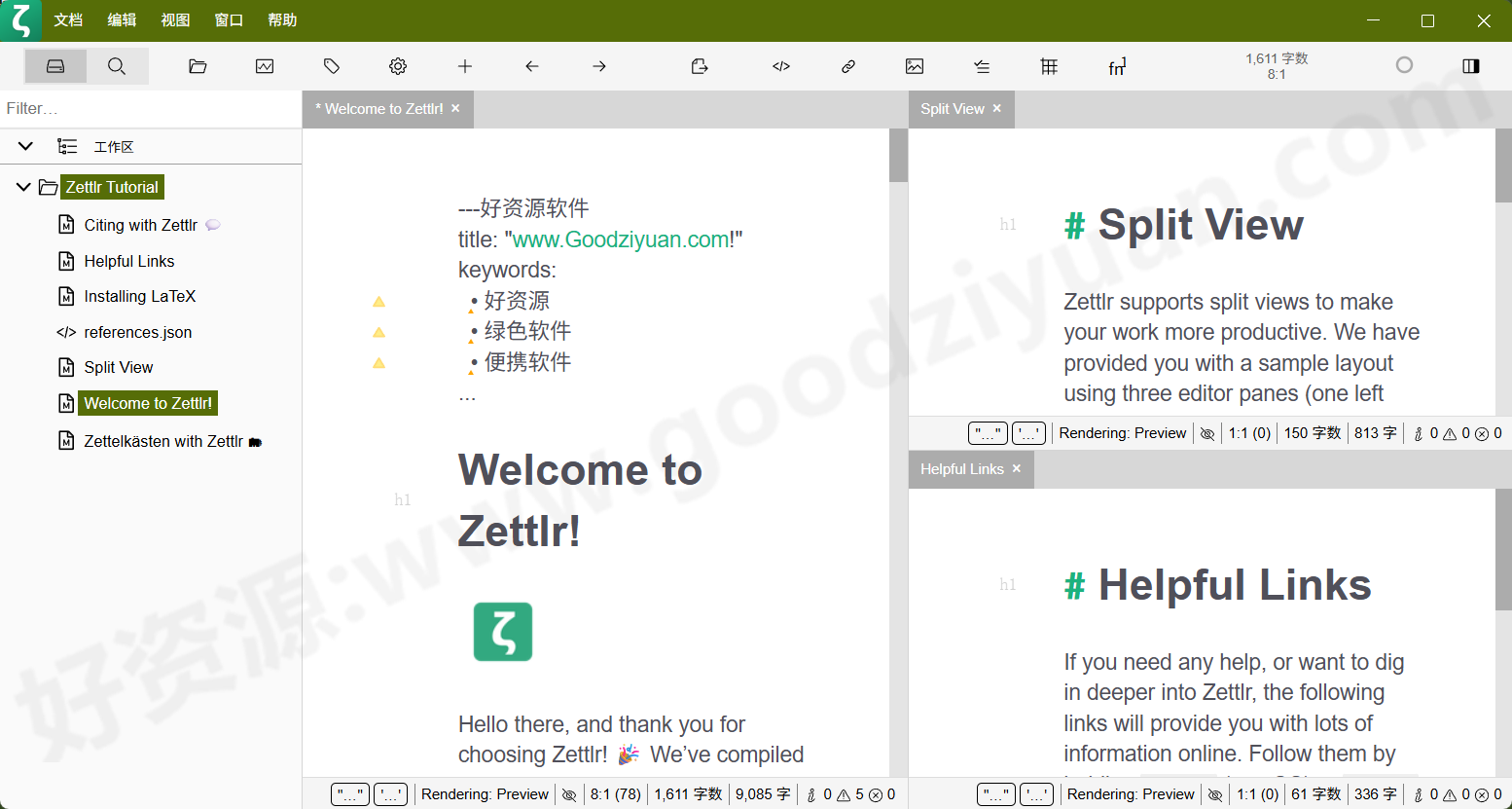Insert a link with the chain icon
Viewport: 1512px width, 809px height.
point(847,66)
